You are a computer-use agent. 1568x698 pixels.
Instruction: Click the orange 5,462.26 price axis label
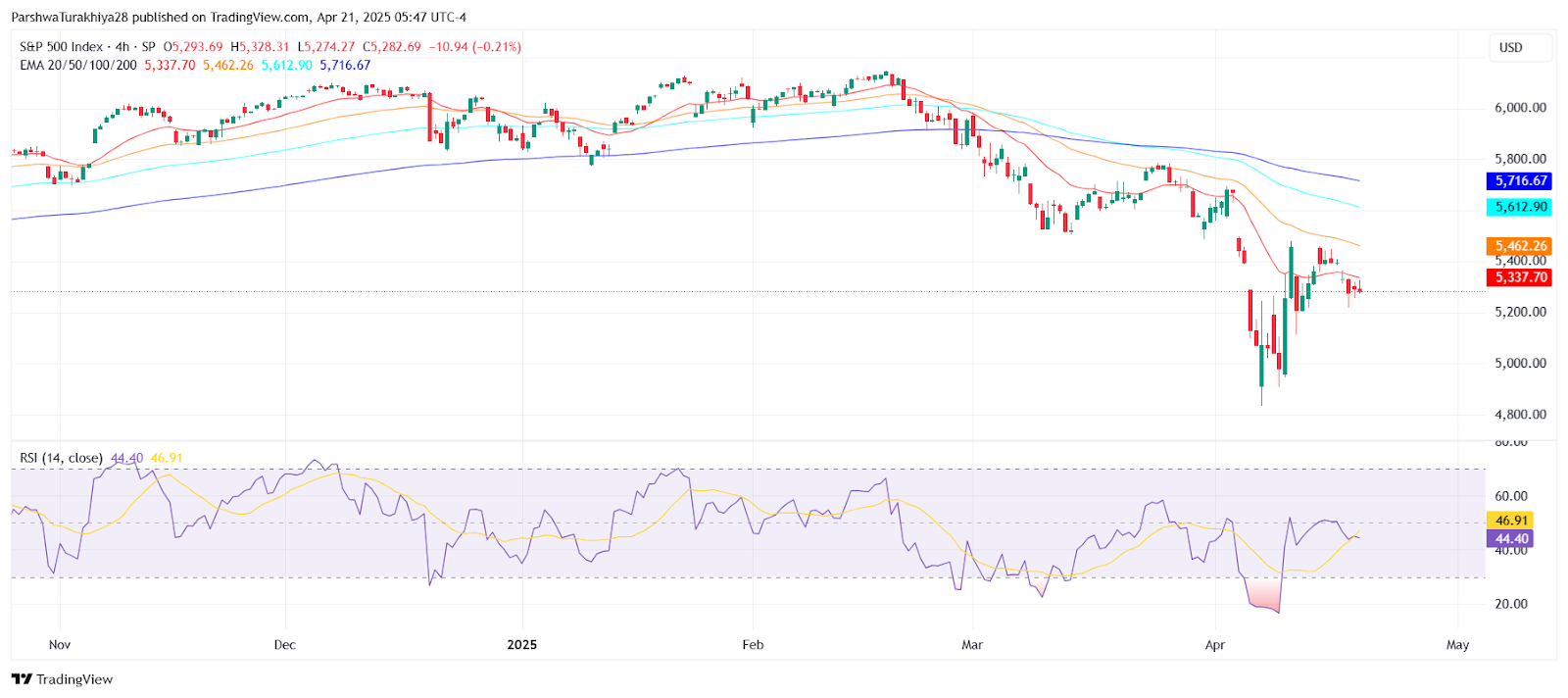click(x=1520, y=246)
